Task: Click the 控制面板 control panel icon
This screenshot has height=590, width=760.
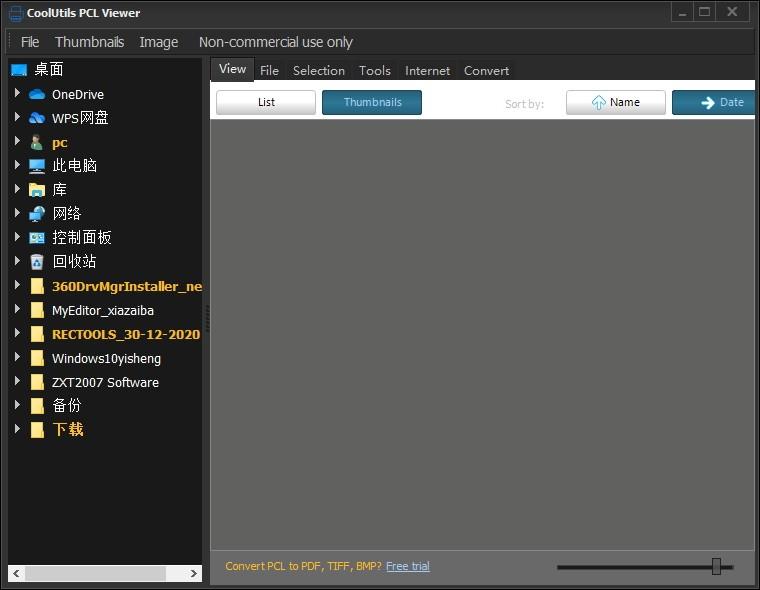Action: pos(37,238)
